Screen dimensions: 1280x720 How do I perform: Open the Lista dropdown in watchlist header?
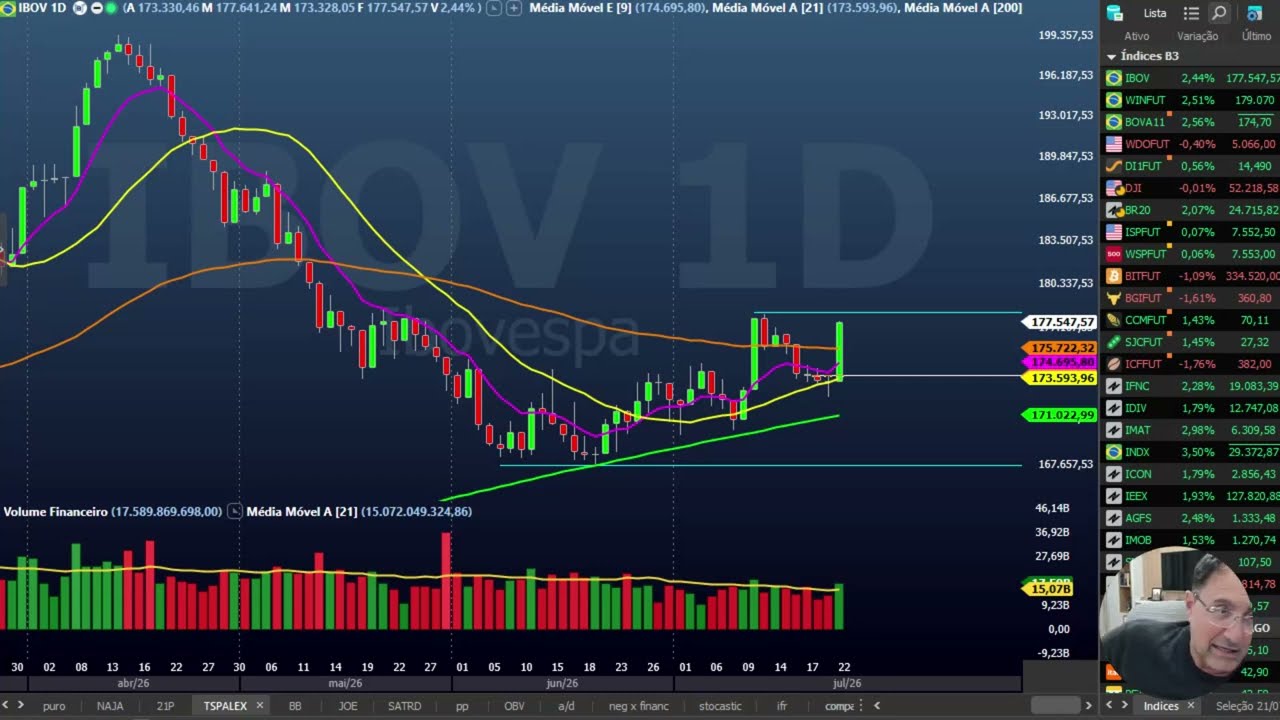[x=1155, y=13]
